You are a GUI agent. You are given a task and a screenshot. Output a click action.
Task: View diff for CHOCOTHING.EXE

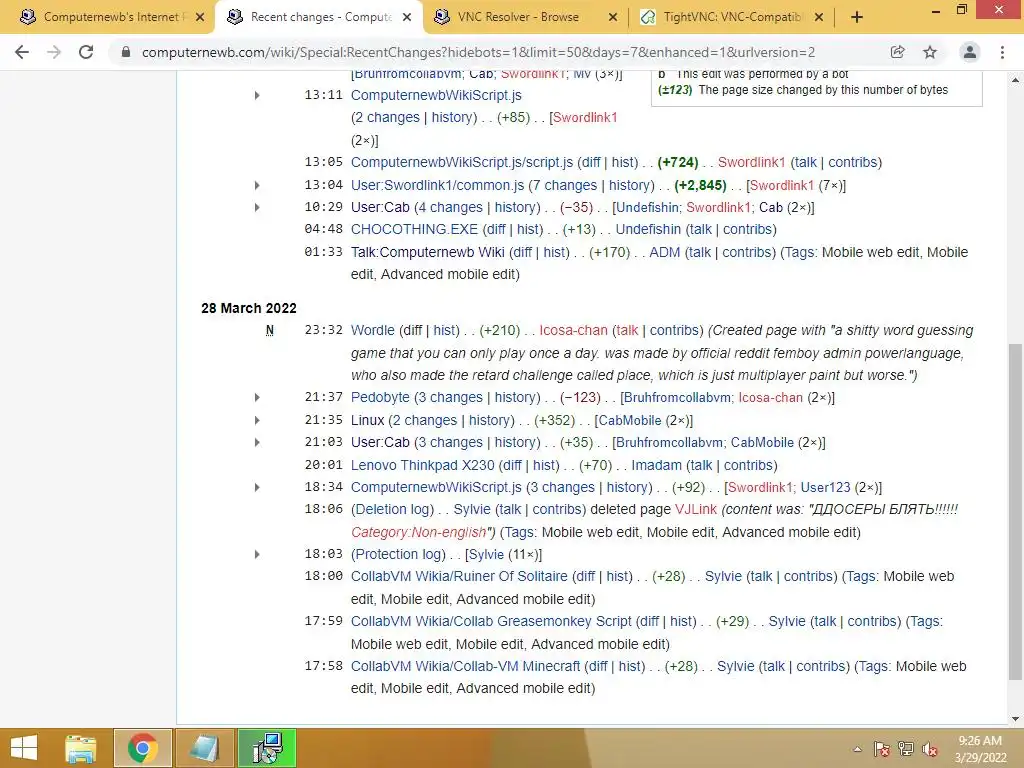click(x=496, y=229)
